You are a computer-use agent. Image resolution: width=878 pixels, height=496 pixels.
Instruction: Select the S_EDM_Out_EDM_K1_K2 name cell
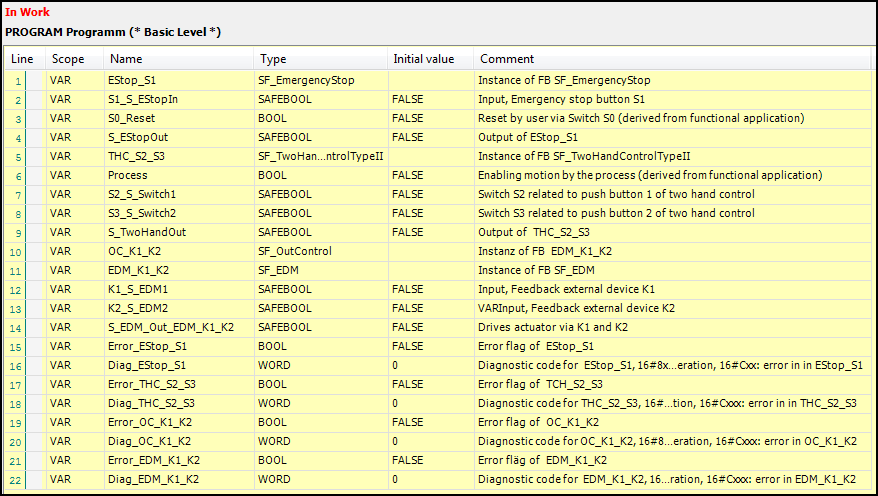176,327
